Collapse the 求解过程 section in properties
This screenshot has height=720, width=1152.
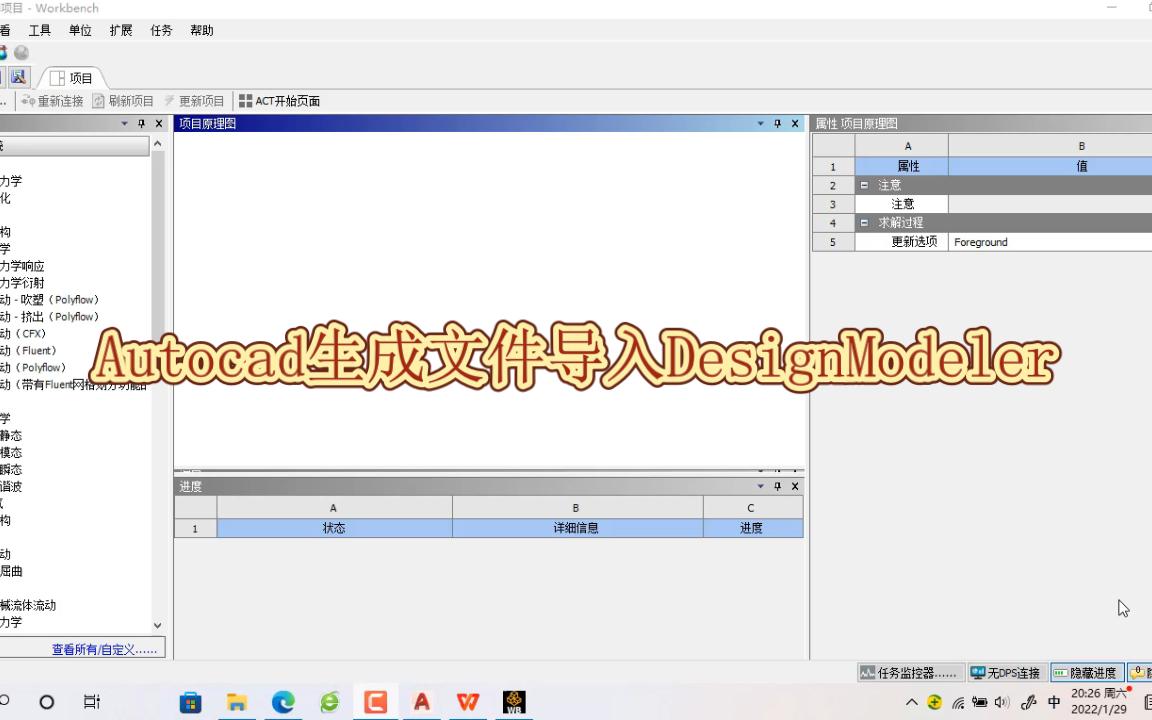click(x=864, y=222)
